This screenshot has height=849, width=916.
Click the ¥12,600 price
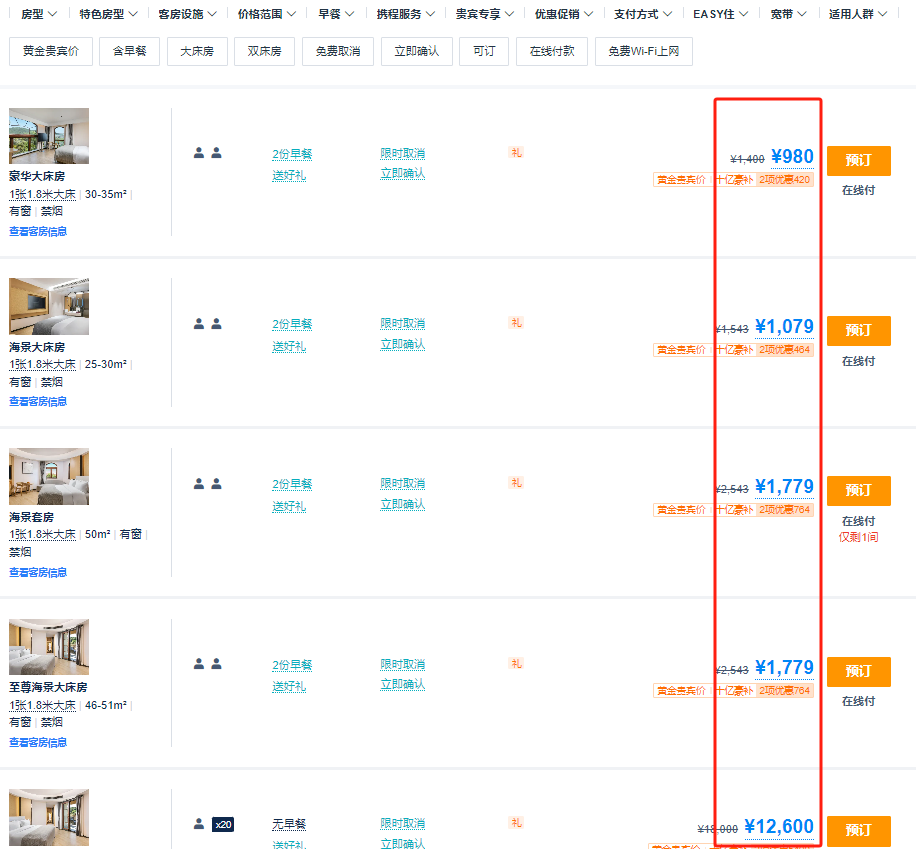[x=779, y=827]
